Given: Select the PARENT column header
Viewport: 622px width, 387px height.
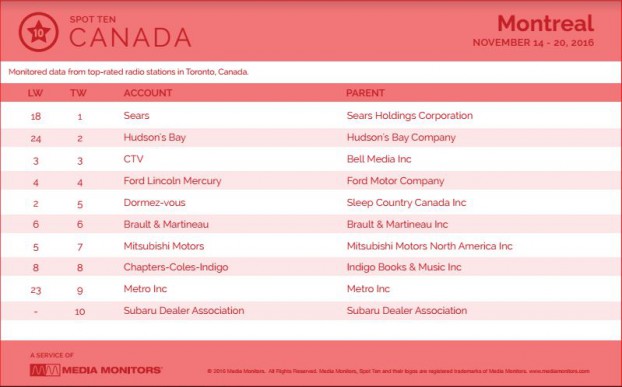Looking at the screenshot, I should [x=365, y=93].
